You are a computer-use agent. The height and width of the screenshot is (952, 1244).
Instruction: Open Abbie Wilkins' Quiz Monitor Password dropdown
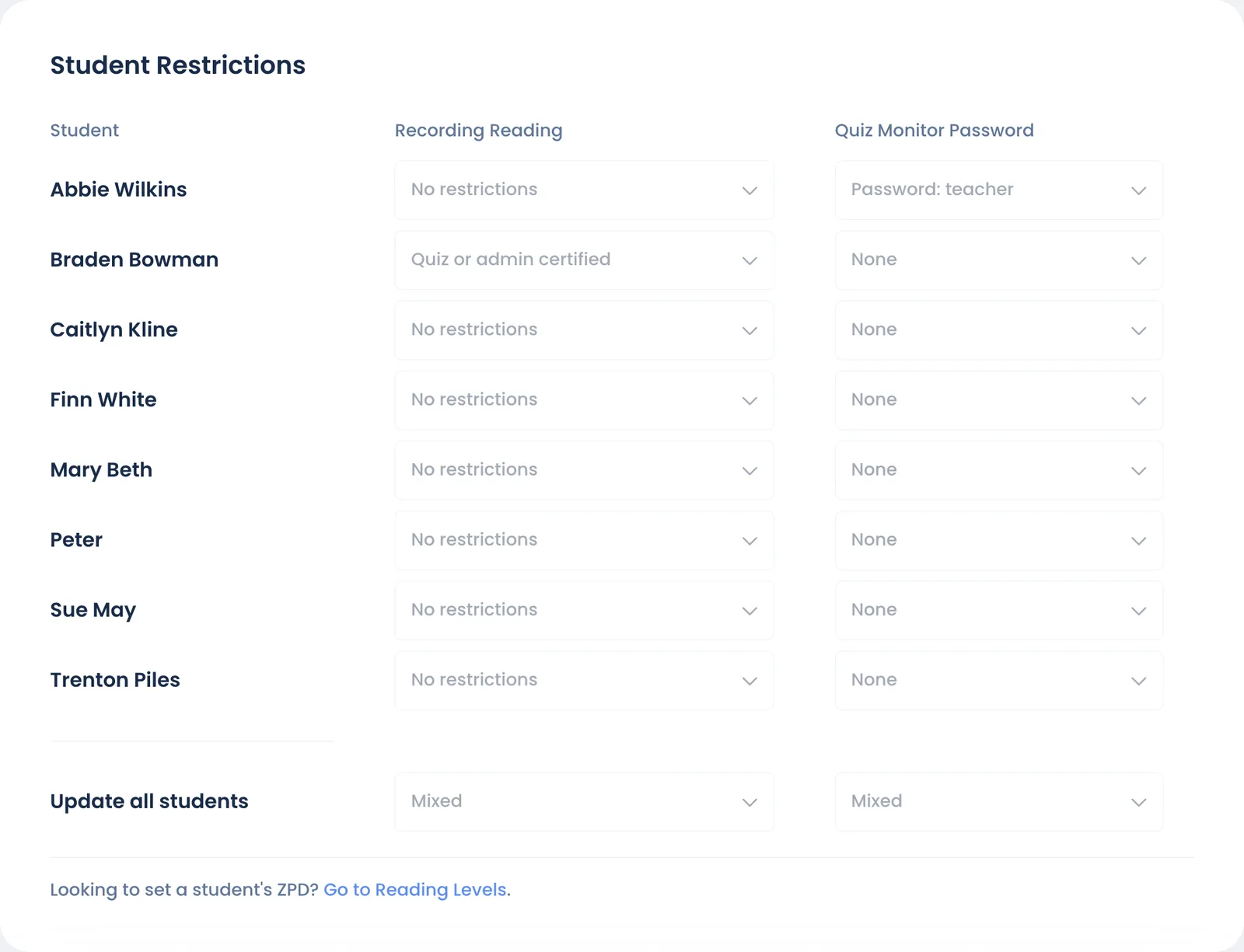[x=999, y=190]
